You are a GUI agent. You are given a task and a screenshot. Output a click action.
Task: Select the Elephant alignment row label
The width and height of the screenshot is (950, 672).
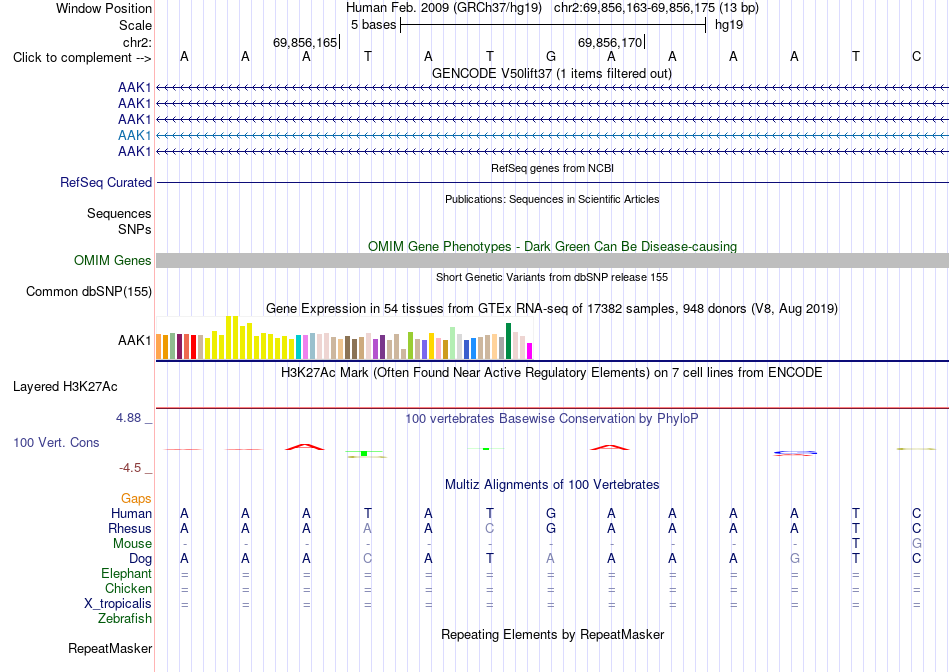(x=126, y=573)
